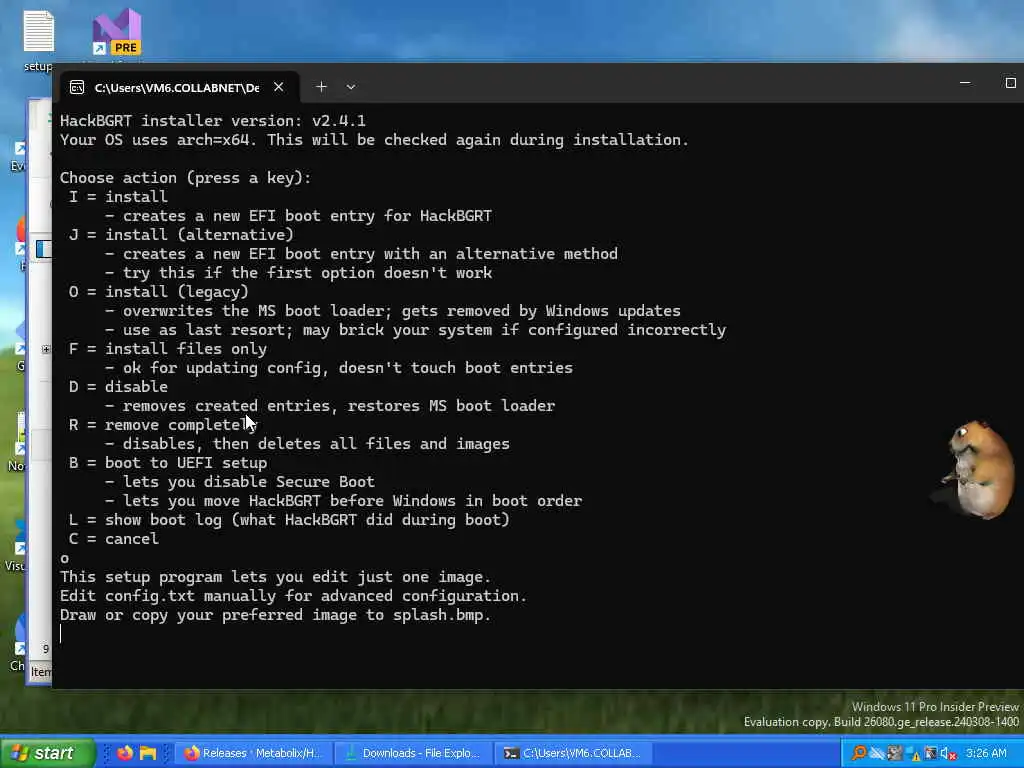This screenshot has height=768, width=1024.
Task: Click the 'F = install files only' line
Action: point(168,349)
